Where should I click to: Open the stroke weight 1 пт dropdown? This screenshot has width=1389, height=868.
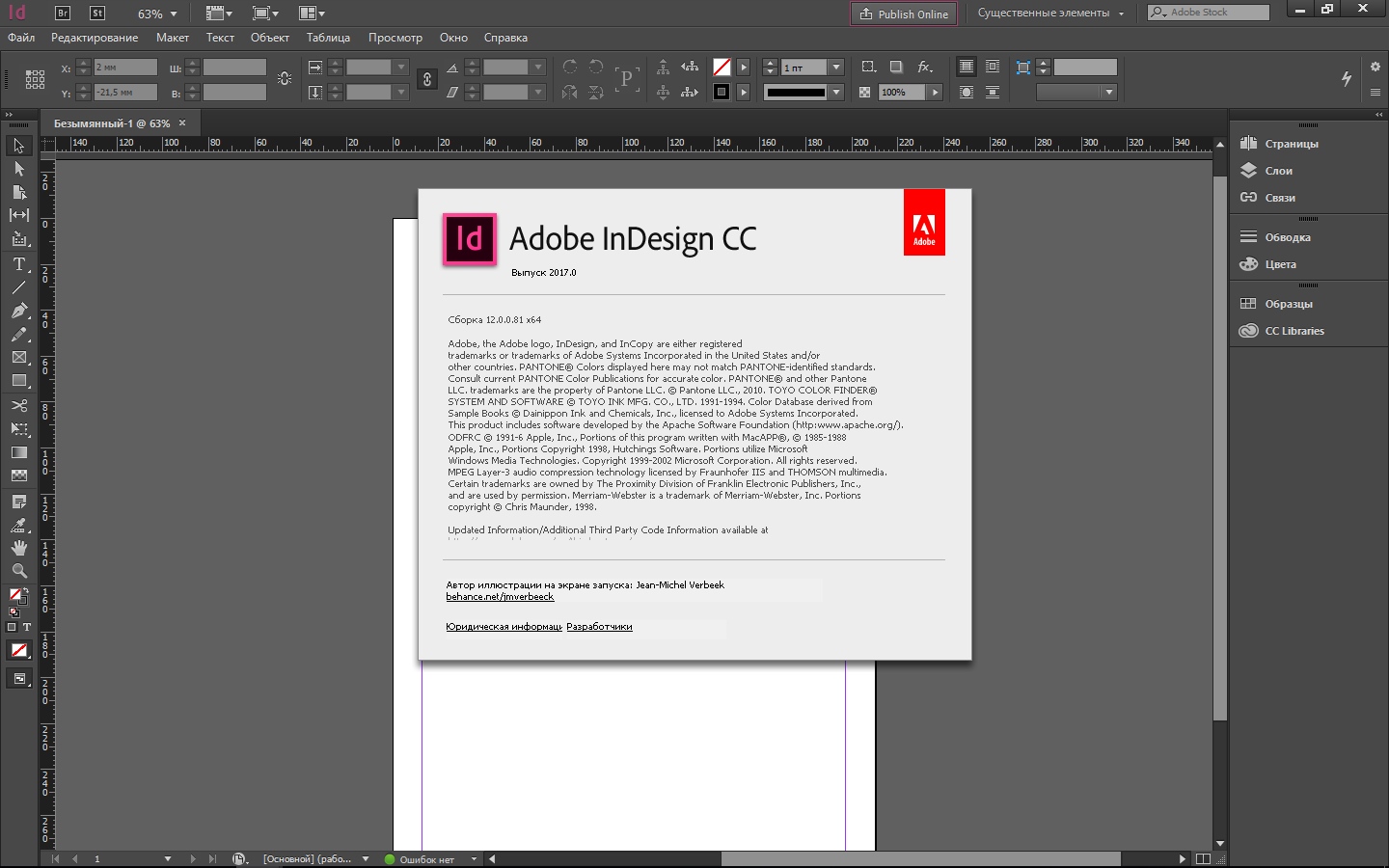[x=836, y=67]
